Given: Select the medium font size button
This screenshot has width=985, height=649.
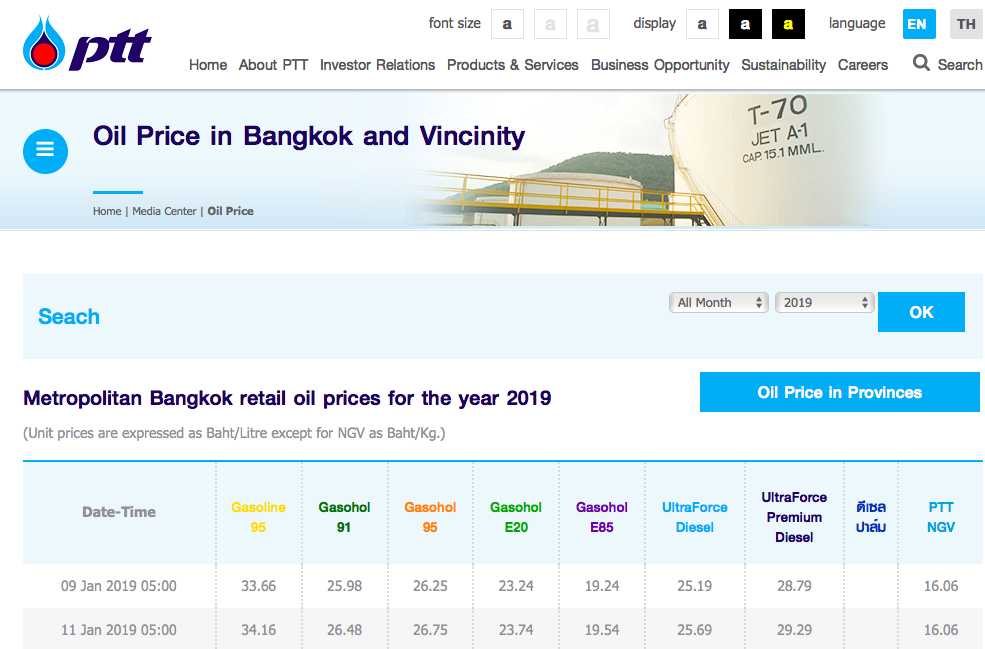Looking at the screenshot, I should 550,24.
